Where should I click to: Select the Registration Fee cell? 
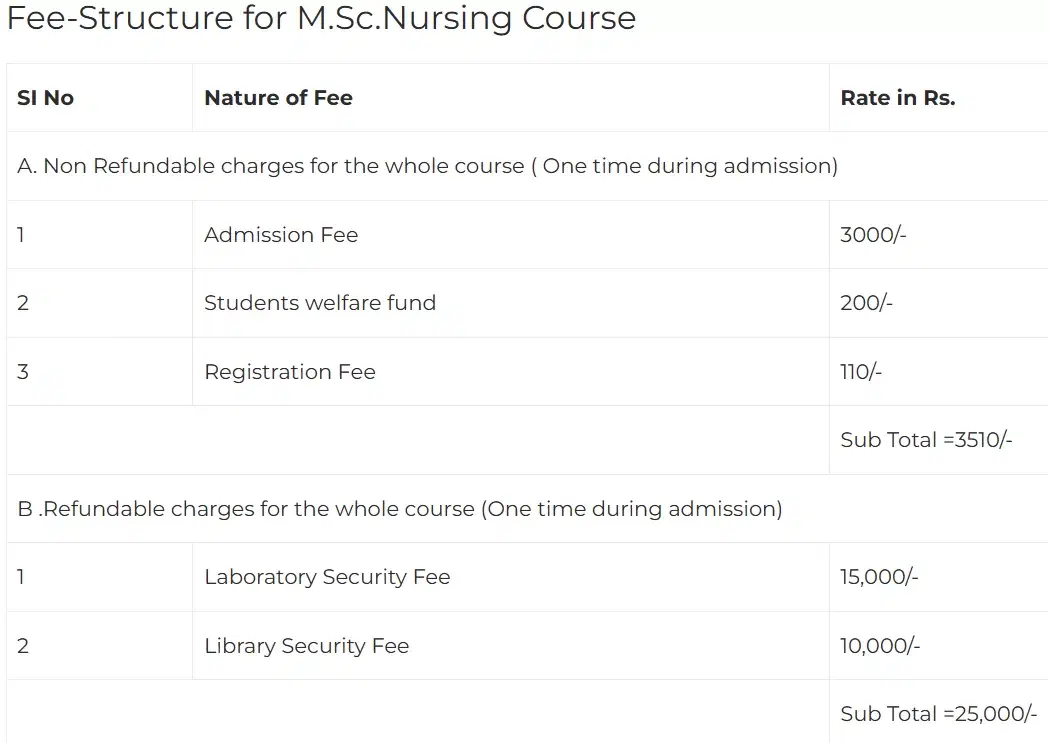point(290,372)
